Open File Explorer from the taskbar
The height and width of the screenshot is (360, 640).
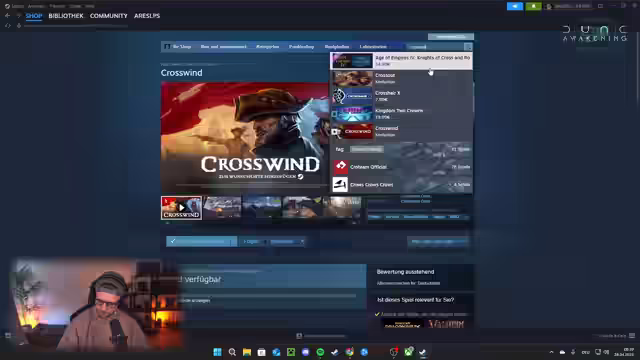click(247, 352)
